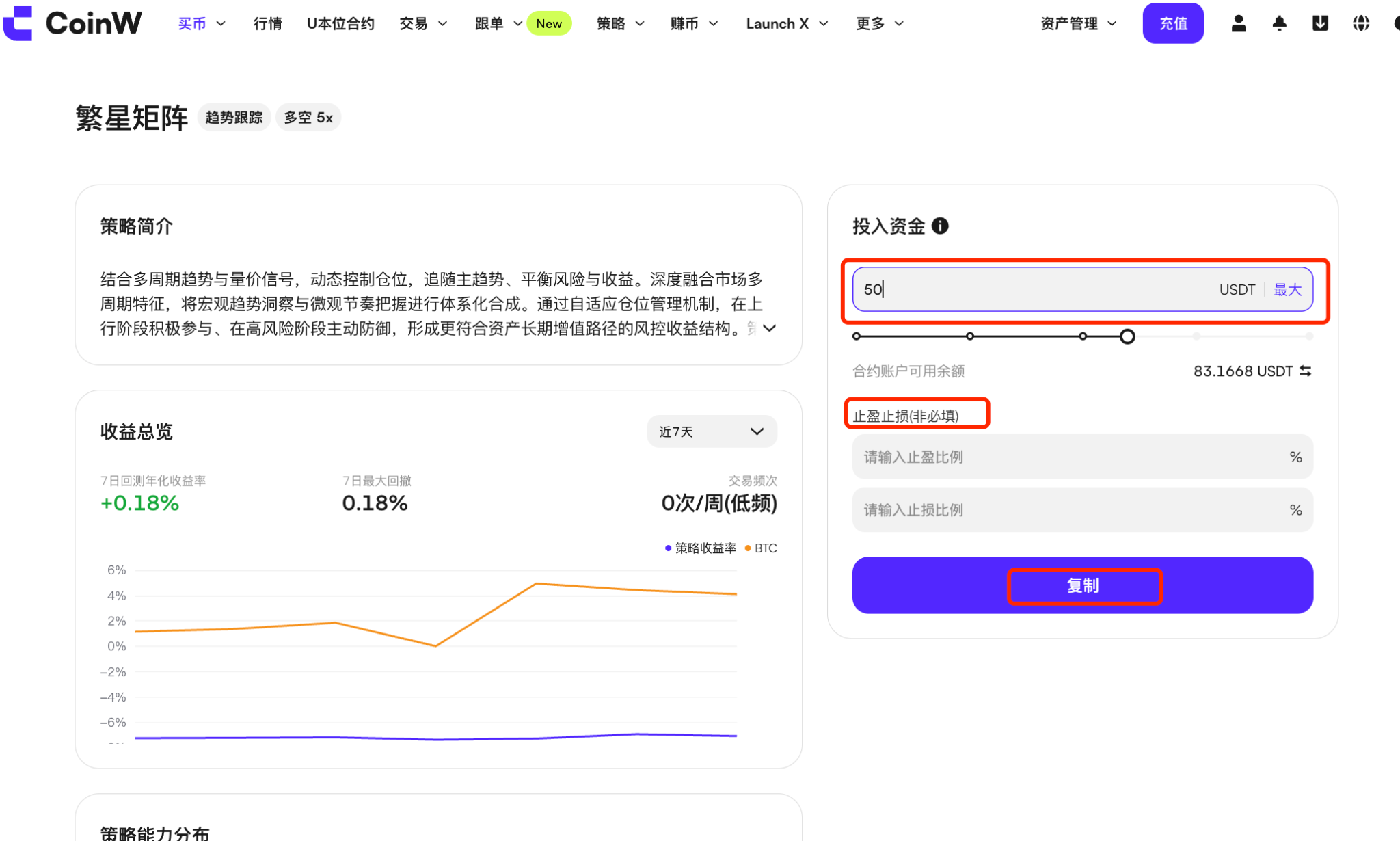Expand the 买币 menu
This screenshot has width=1400, height=841.
pos(202,23)
